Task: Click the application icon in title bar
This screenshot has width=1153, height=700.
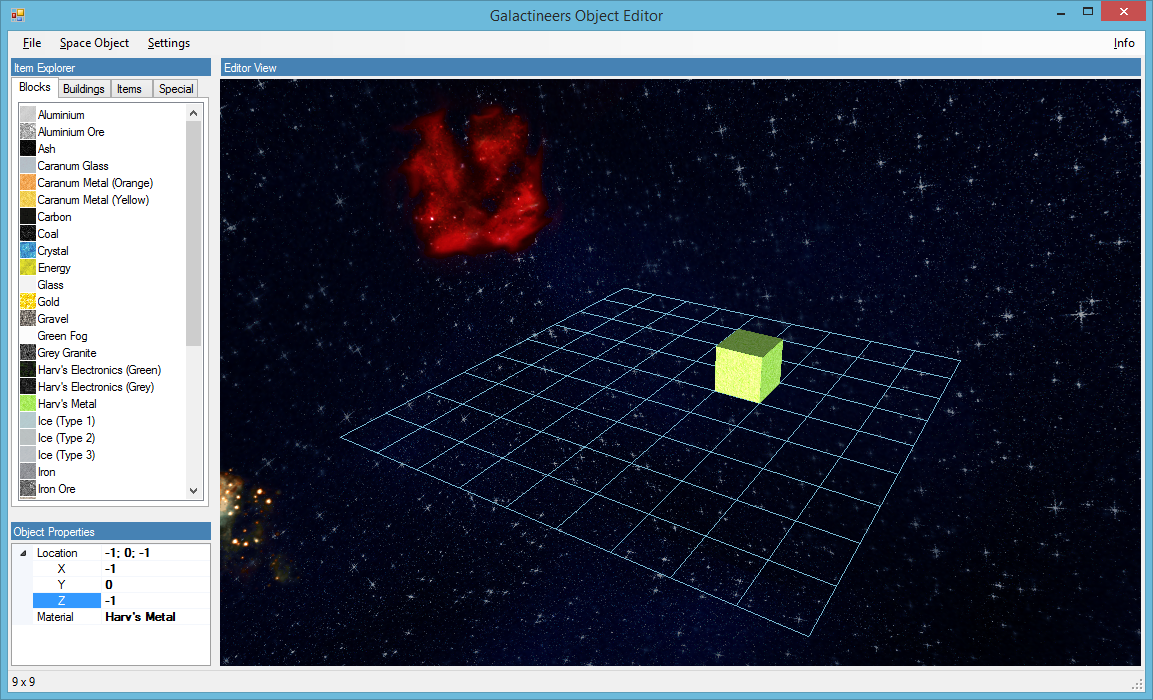Action: pos(17,15)
